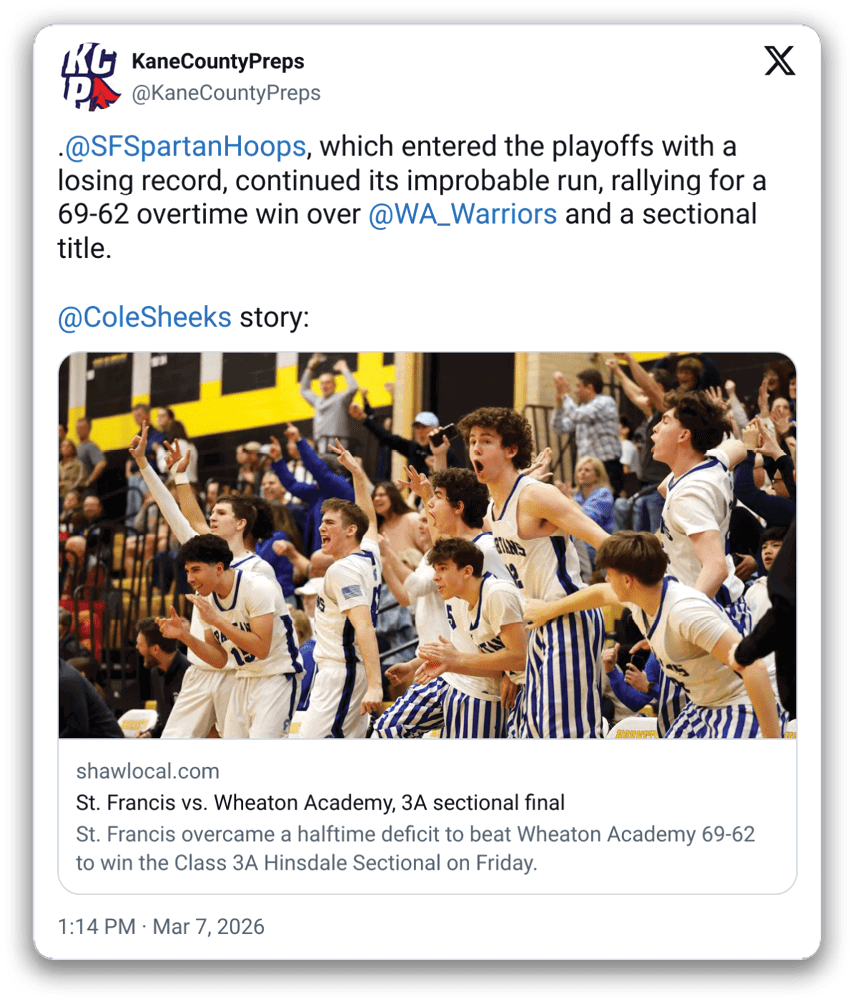
Task: Click the X logo icon
Action: 780,61
